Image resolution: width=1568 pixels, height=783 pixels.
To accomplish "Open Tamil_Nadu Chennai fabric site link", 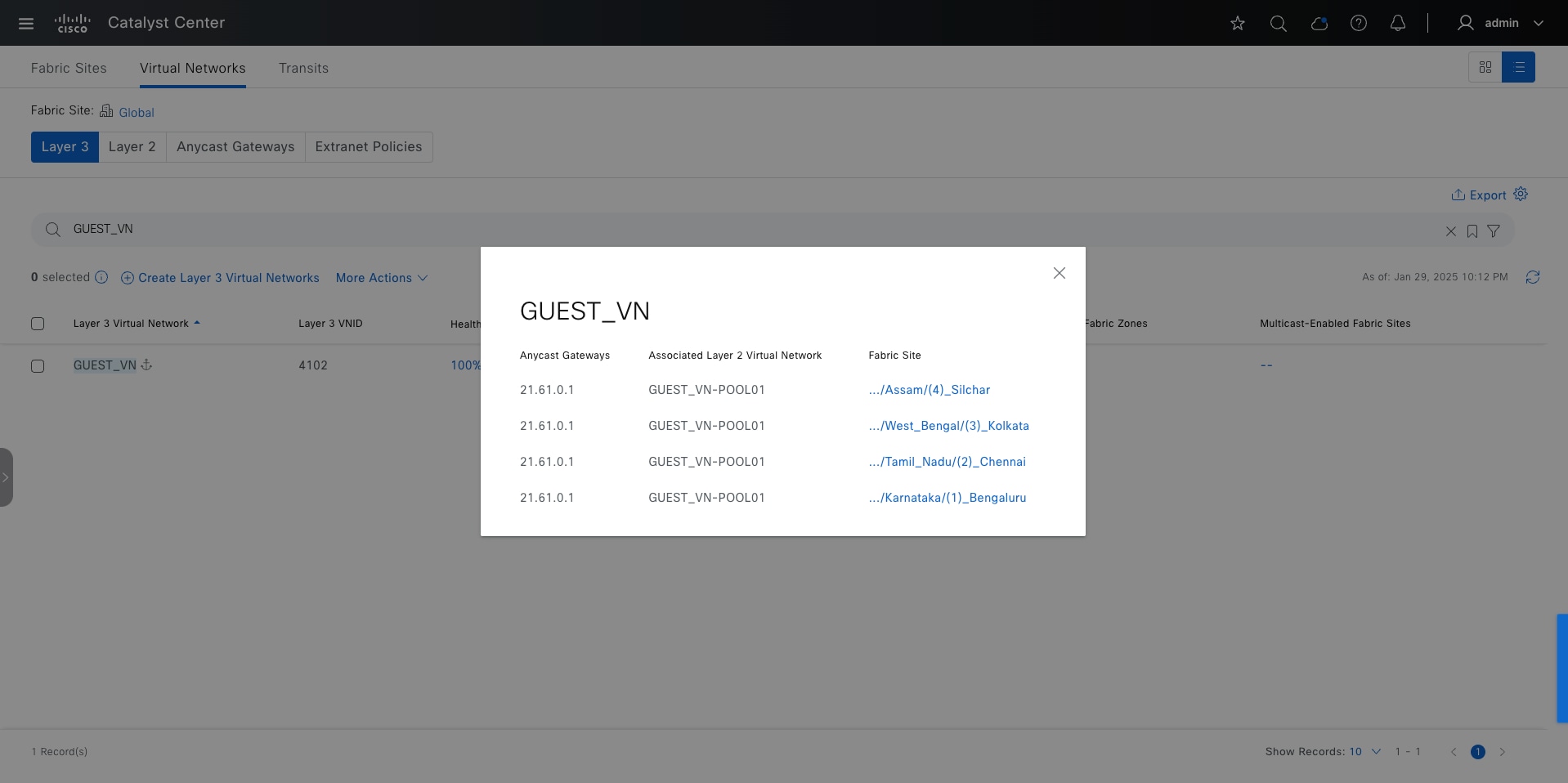I will [948, 462].
